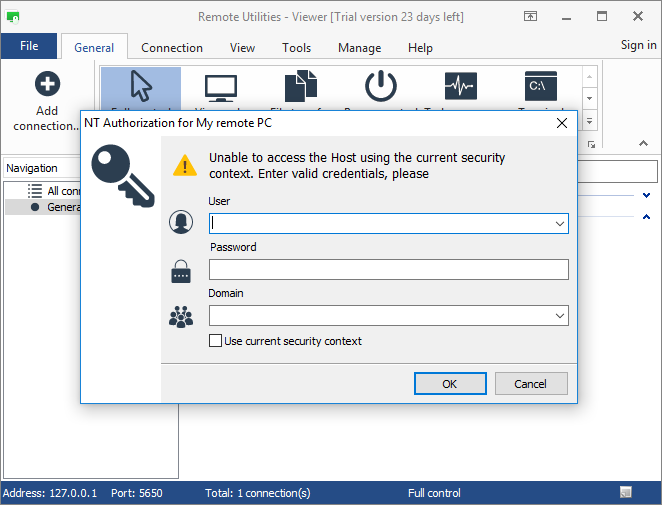Click Port: 5650 in status bar

[136, 493]
